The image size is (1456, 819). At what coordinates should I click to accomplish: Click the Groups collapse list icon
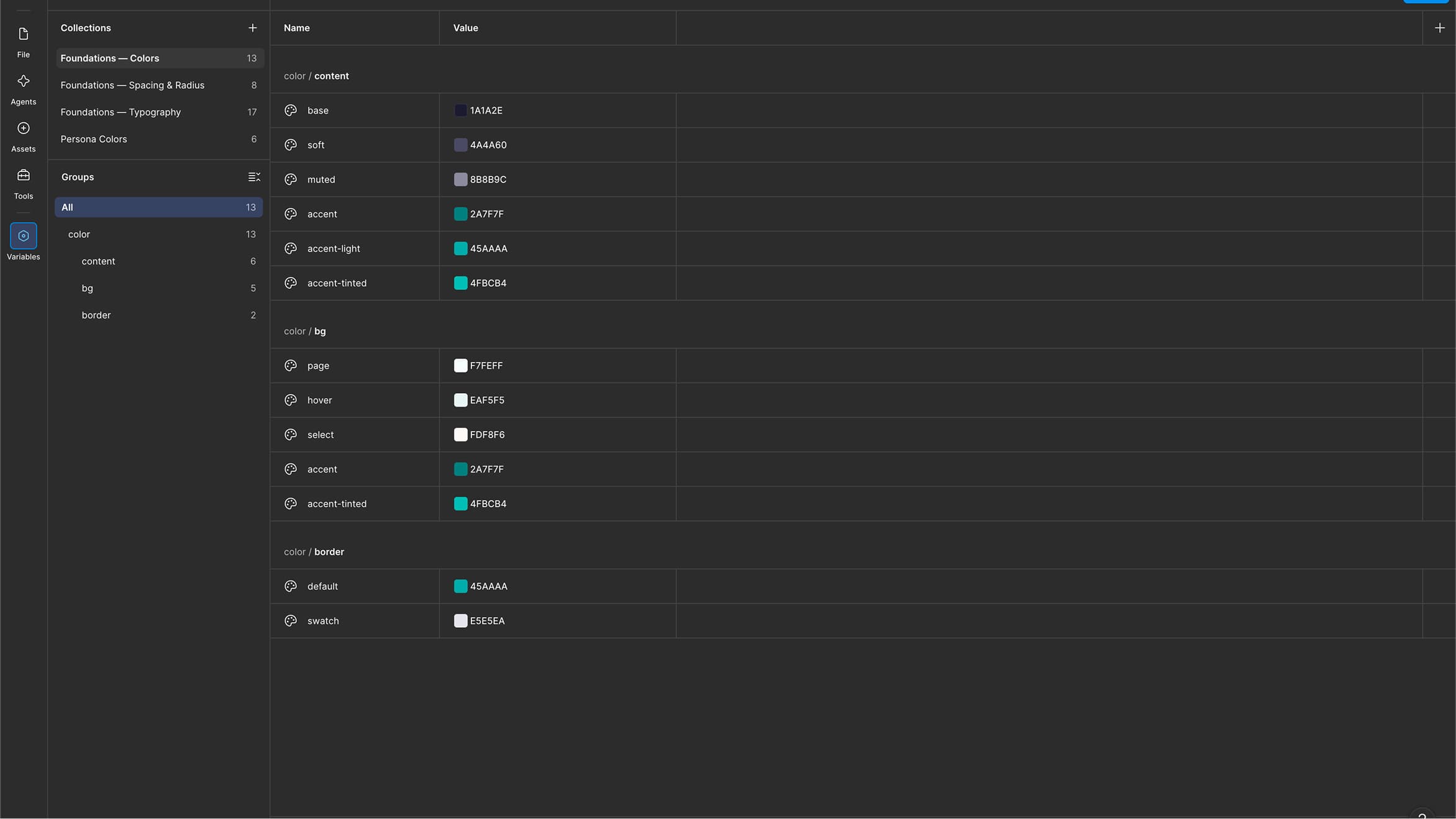coord(254,177)
